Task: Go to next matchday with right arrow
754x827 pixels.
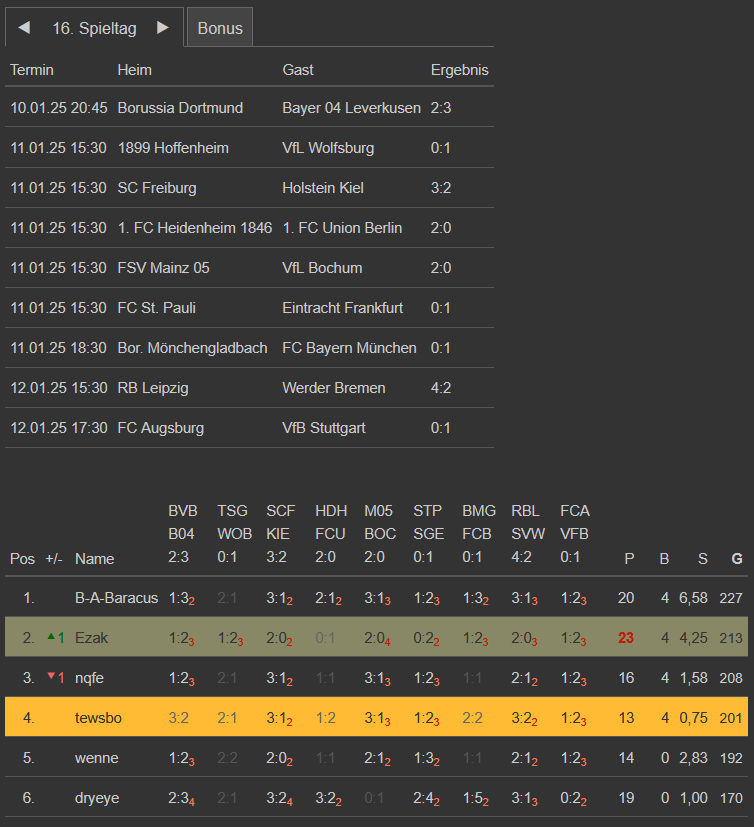Action: [x=162, y=28]
